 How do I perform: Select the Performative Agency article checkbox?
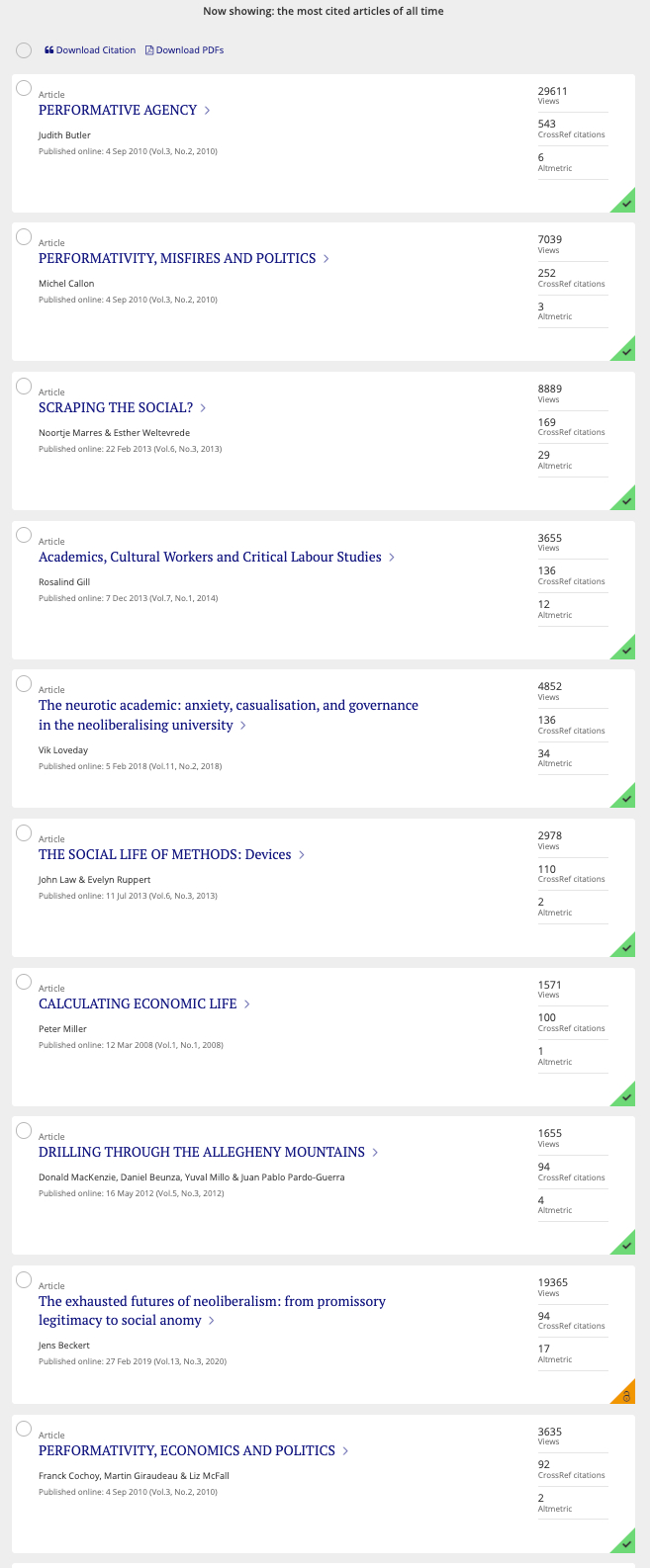pyautogui.click(x=25, y=89)
